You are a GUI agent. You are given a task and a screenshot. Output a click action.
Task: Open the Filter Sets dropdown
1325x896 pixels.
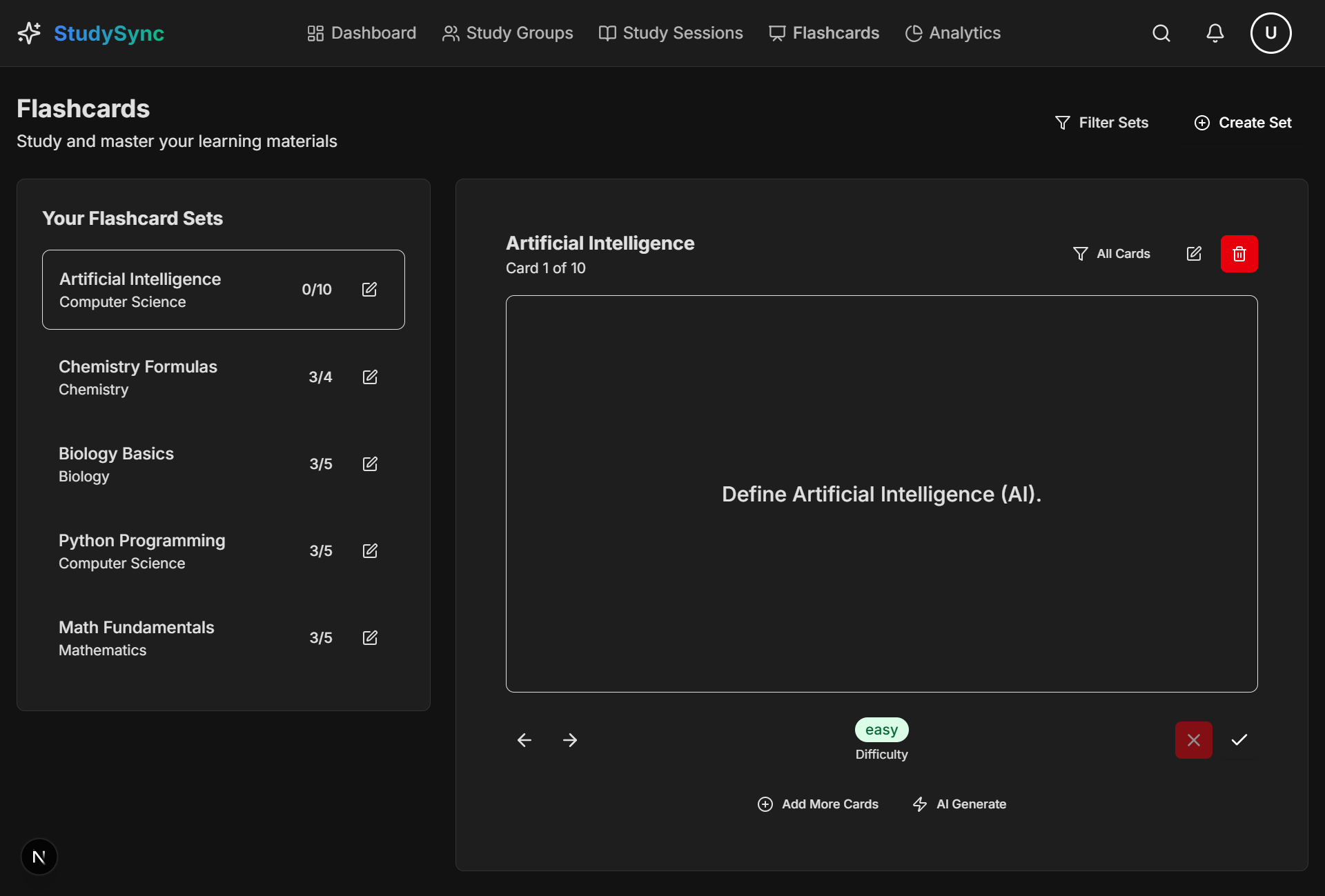tap(1101, 123)
